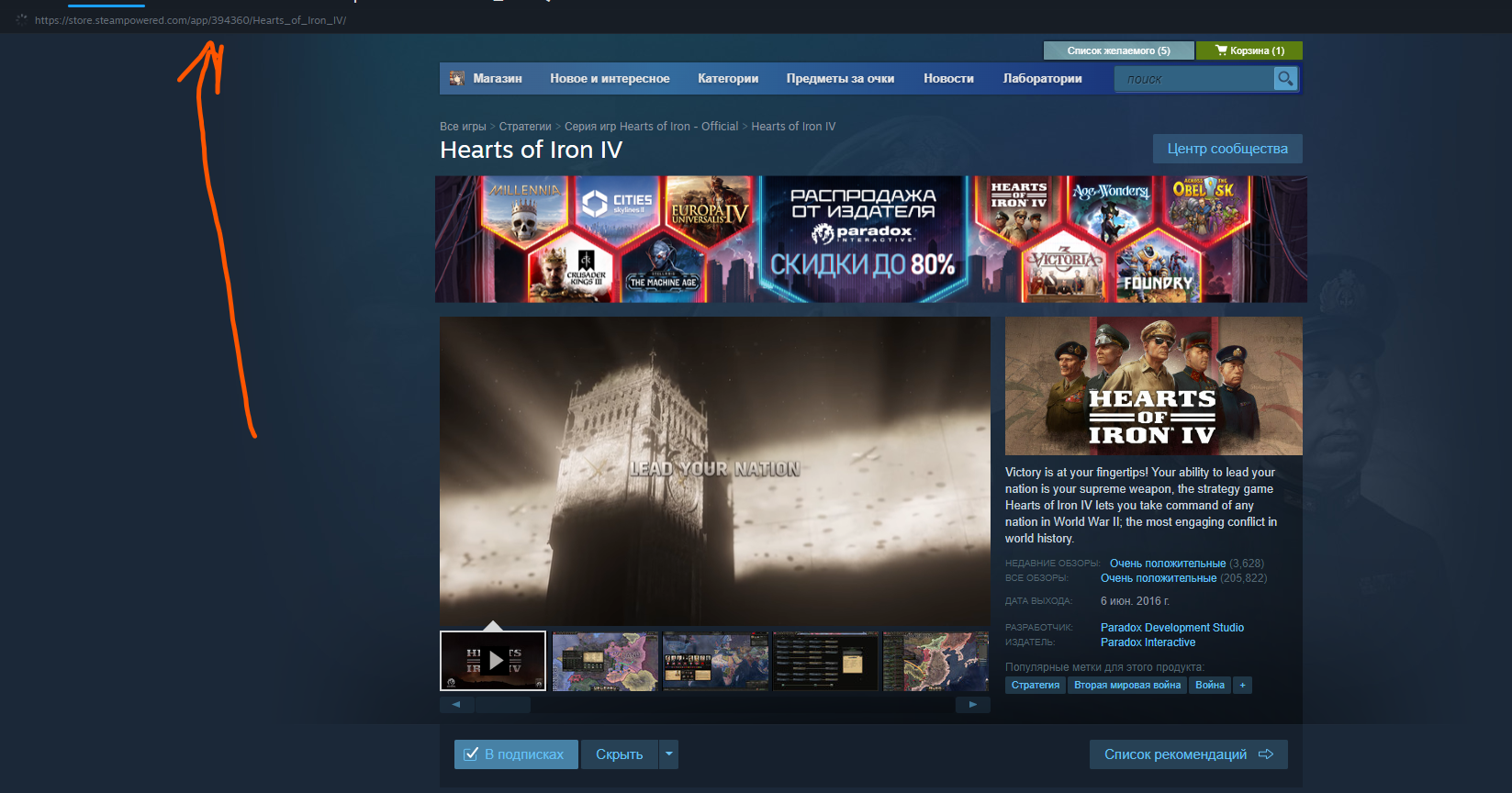Open Paradox Development Studio developer link
Screen dimensions: 1512x793
(1172, 628)
